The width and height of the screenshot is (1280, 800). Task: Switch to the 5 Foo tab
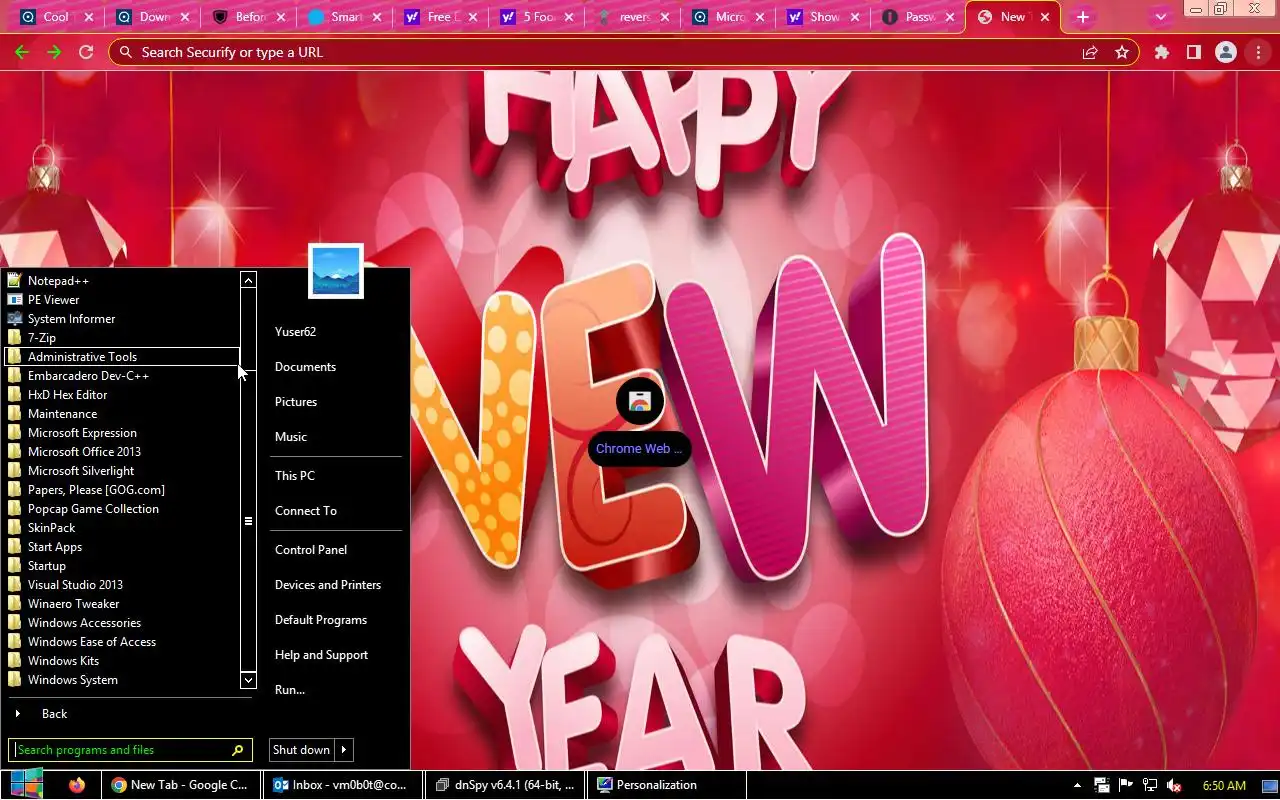(537, 17)
